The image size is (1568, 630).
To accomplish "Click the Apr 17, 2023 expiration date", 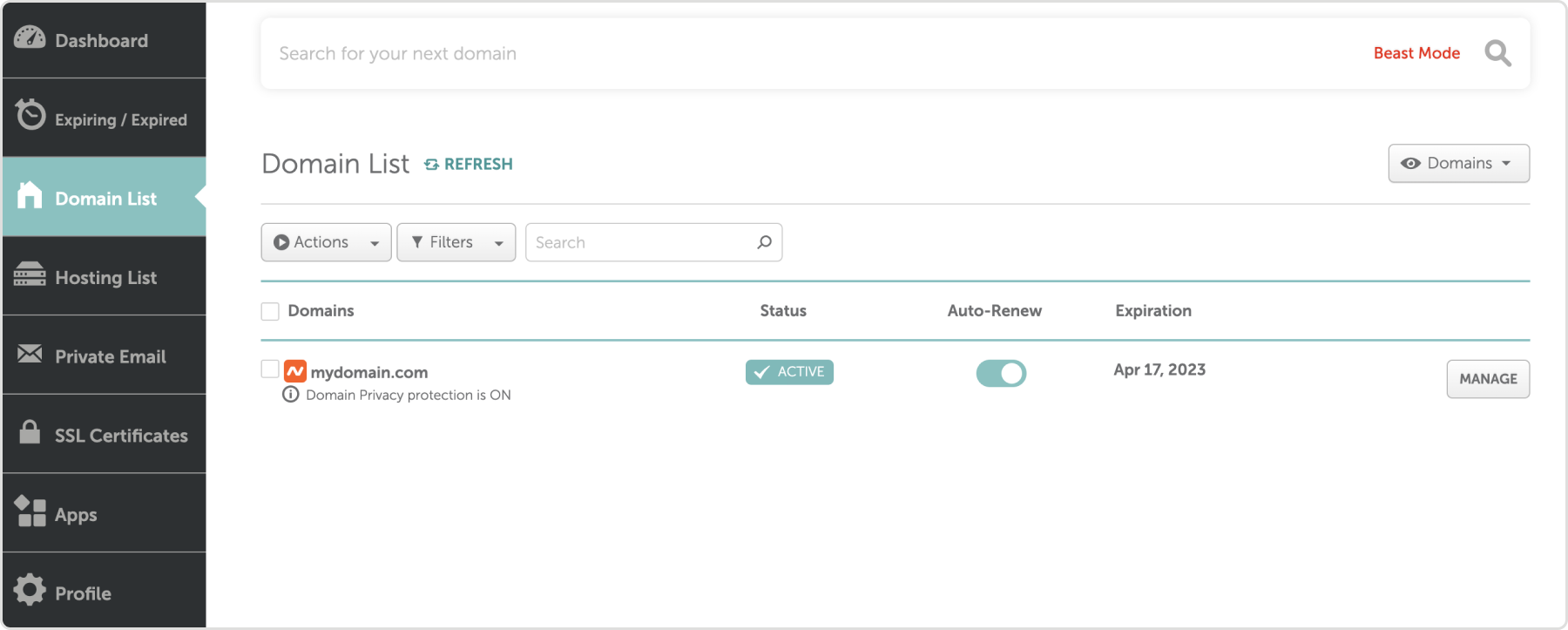I will click(1159, 369).
